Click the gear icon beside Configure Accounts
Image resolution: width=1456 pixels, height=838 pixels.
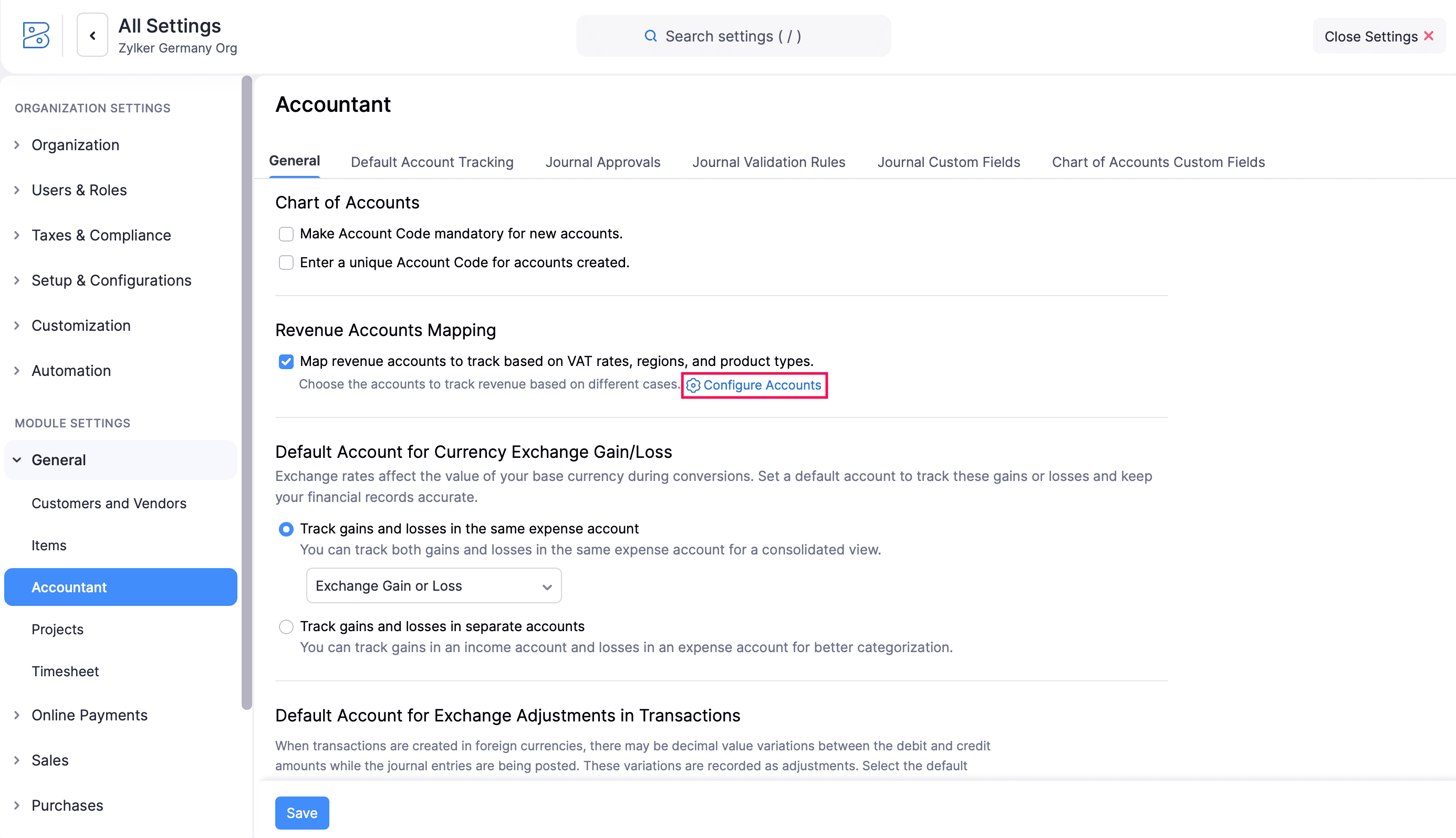693,385
